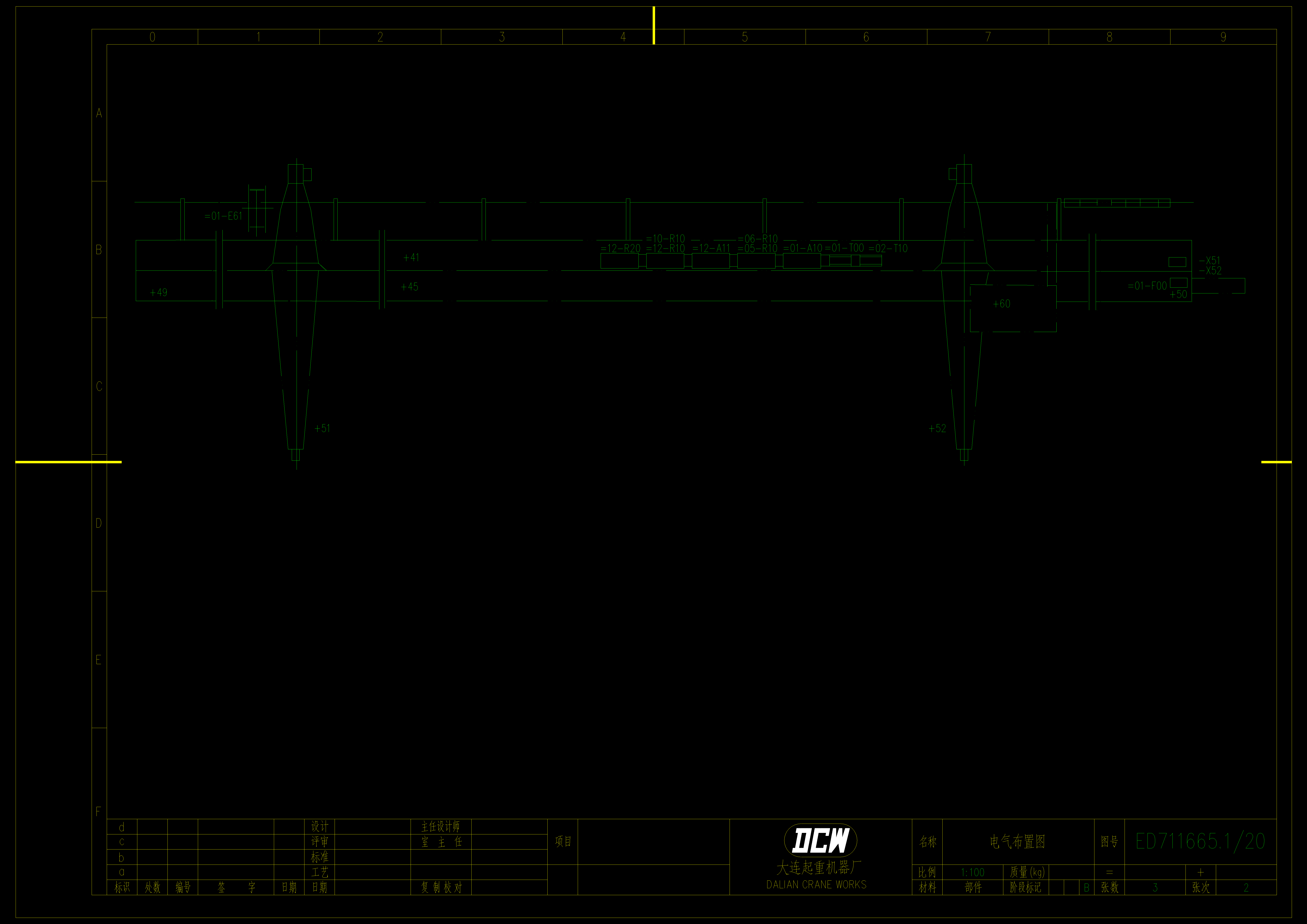The height and width of the screenshot is (924, 1307).
Task: Select the '+41' location label
Action: [411, 258]
